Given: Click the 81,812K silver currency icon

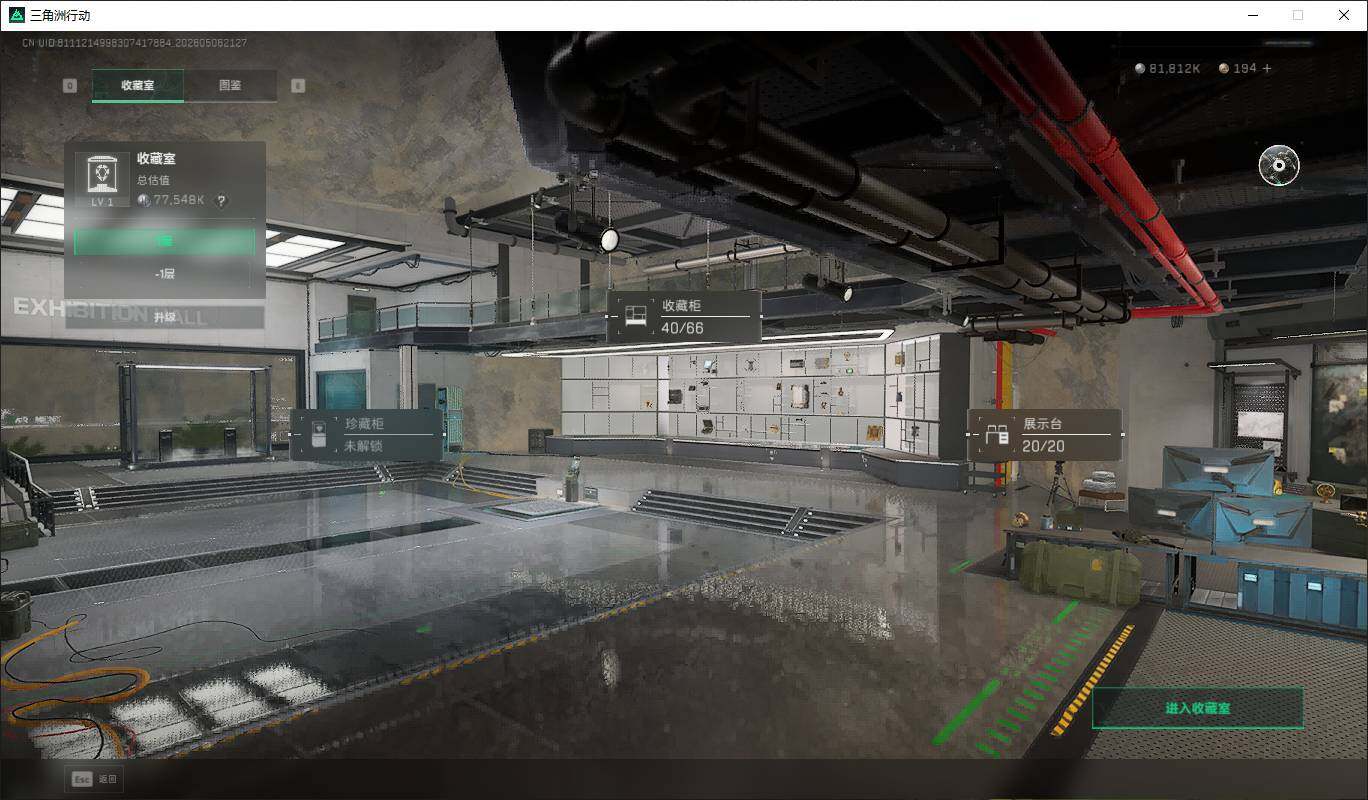Looking at the screenshot, I should (1140, 68).
